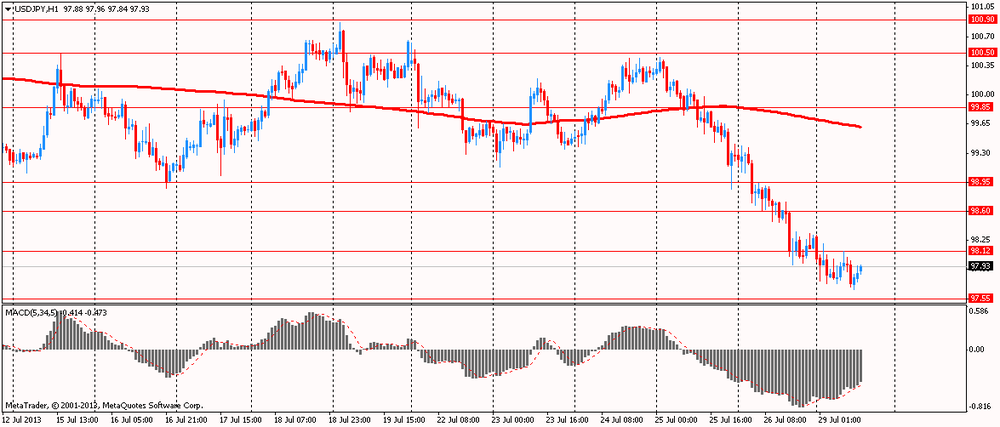Image resolution: width=1000 pixels, height=427 pixels.
Task: Click the 100.00 price scale value
Action: 983,95
